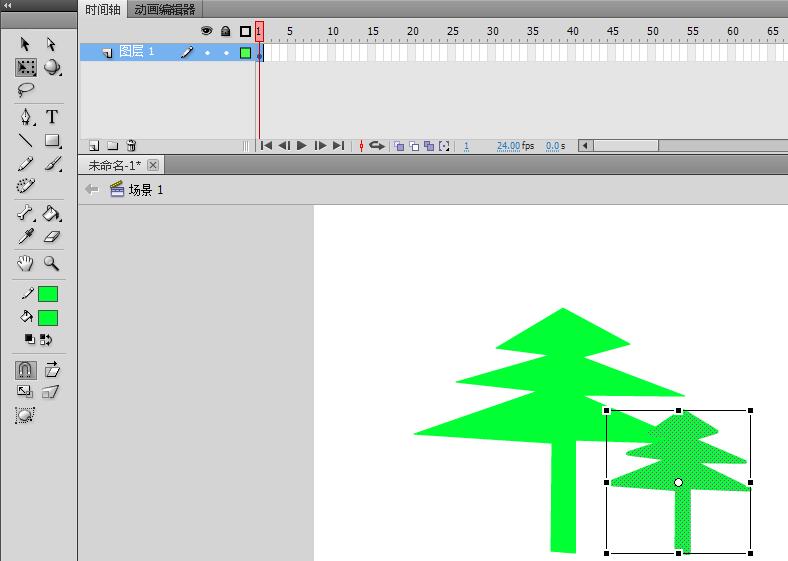Image resolution: width=788 pixels, height=561 pixels.
Task: Open the fill color swatch
Action: coord(48,318)
